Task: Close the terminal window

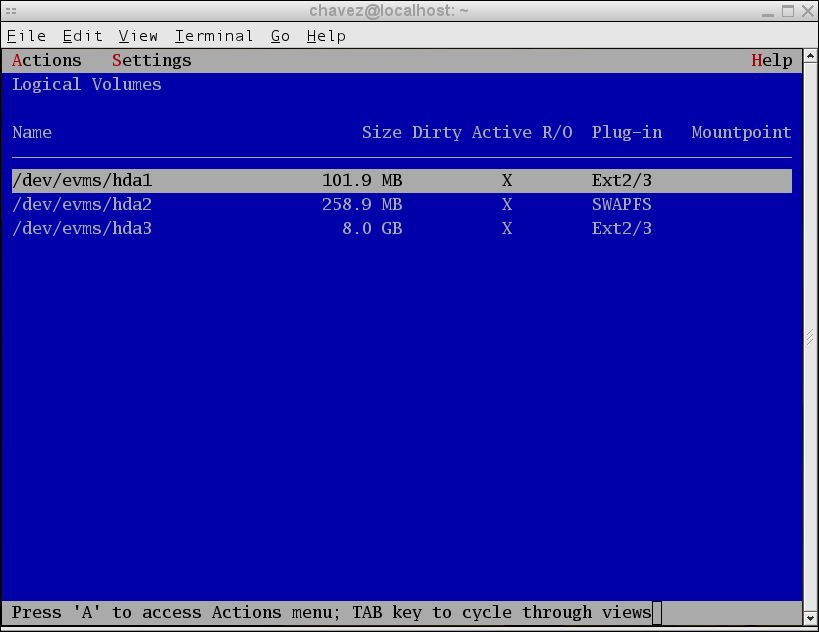Action: coord(806,11)
